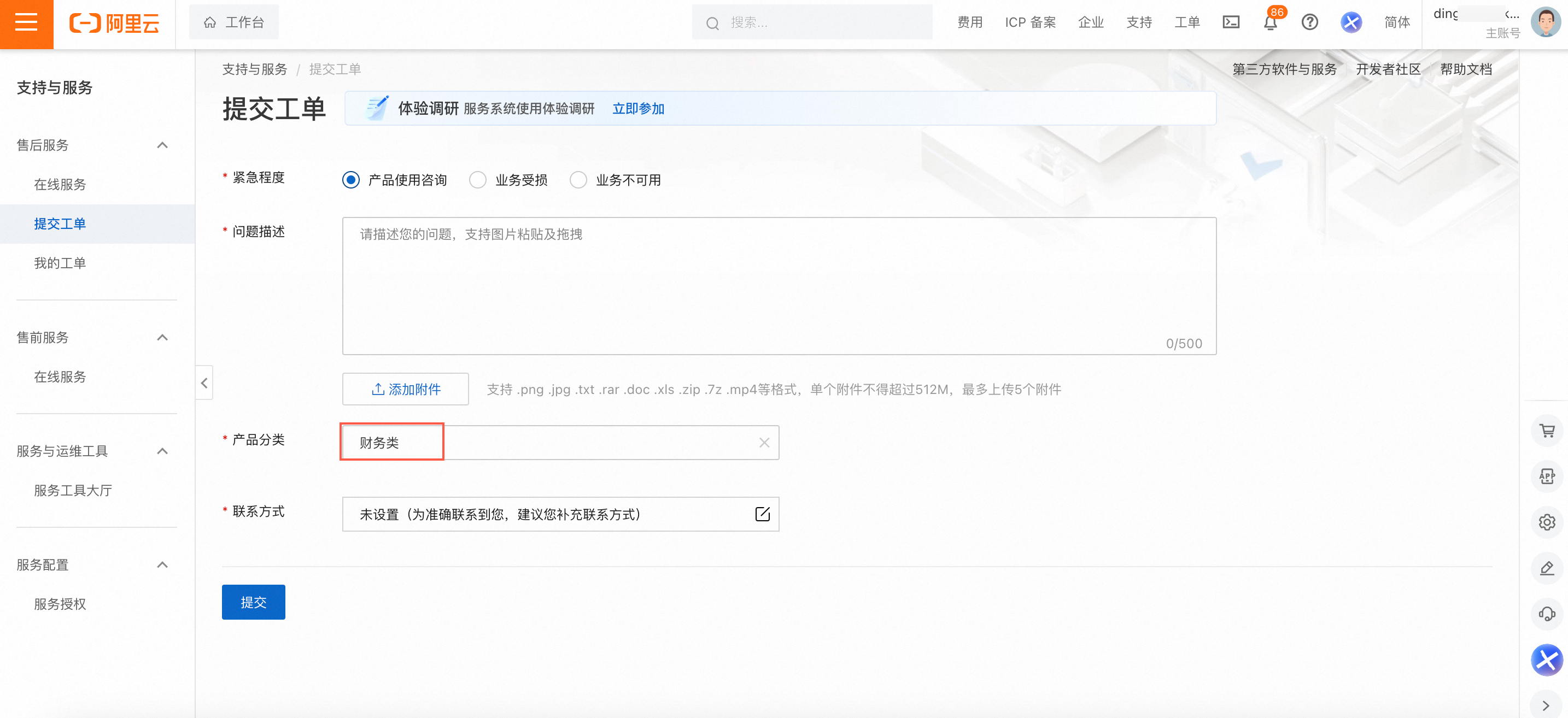
Task: Click the edit icon in contact field
Action: tap(762, 514)
